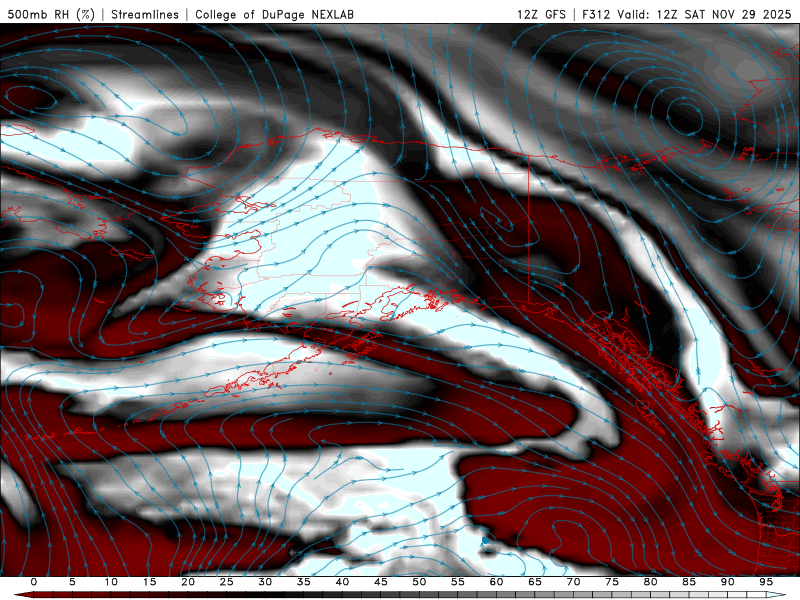Select the colorbar label "80"
Image resolution: width=800 pixels, height=600 pixels.
click(650, 582)
